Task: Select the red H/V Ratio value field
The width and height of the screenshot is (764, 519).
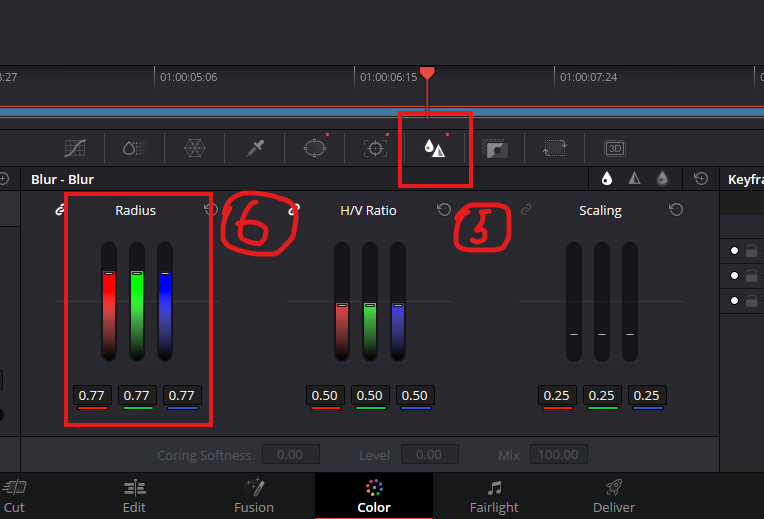Action: [325, 396]
